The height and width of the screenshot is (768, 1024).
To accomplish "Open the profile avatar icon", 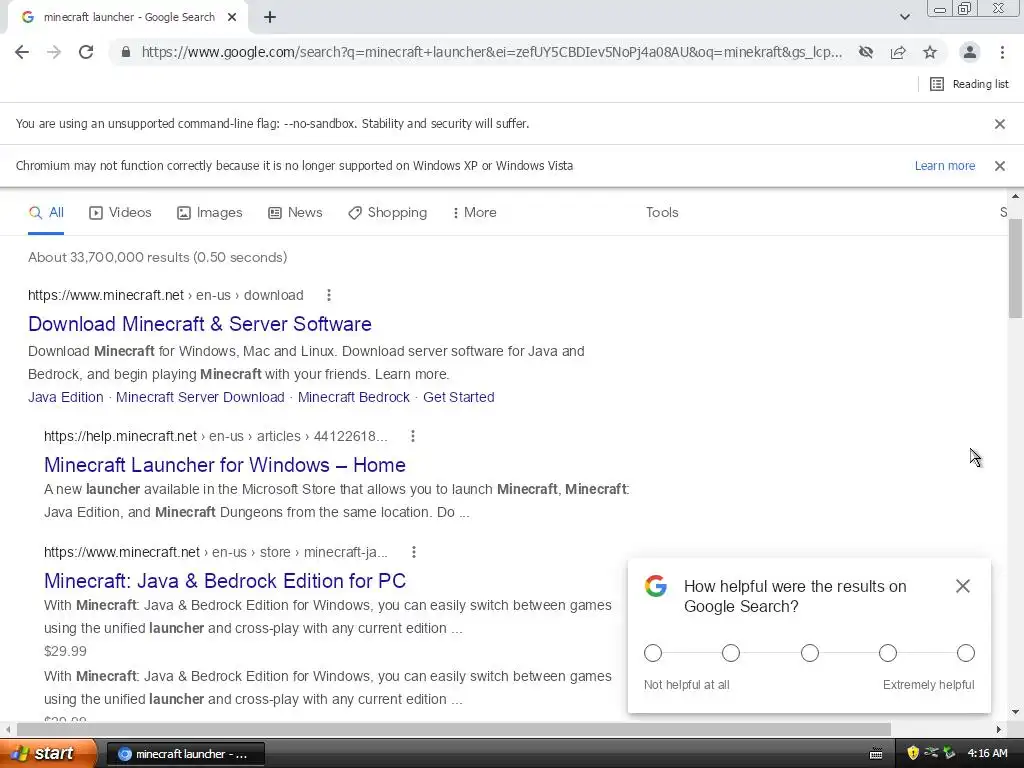I will pyautogui.click(x=970, y=52).
